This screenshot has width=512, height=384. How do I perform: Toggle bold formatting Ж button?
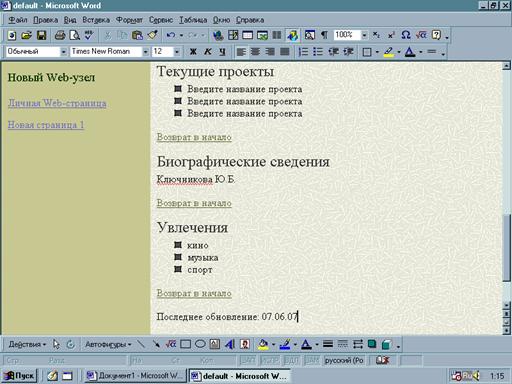(193, 52)
